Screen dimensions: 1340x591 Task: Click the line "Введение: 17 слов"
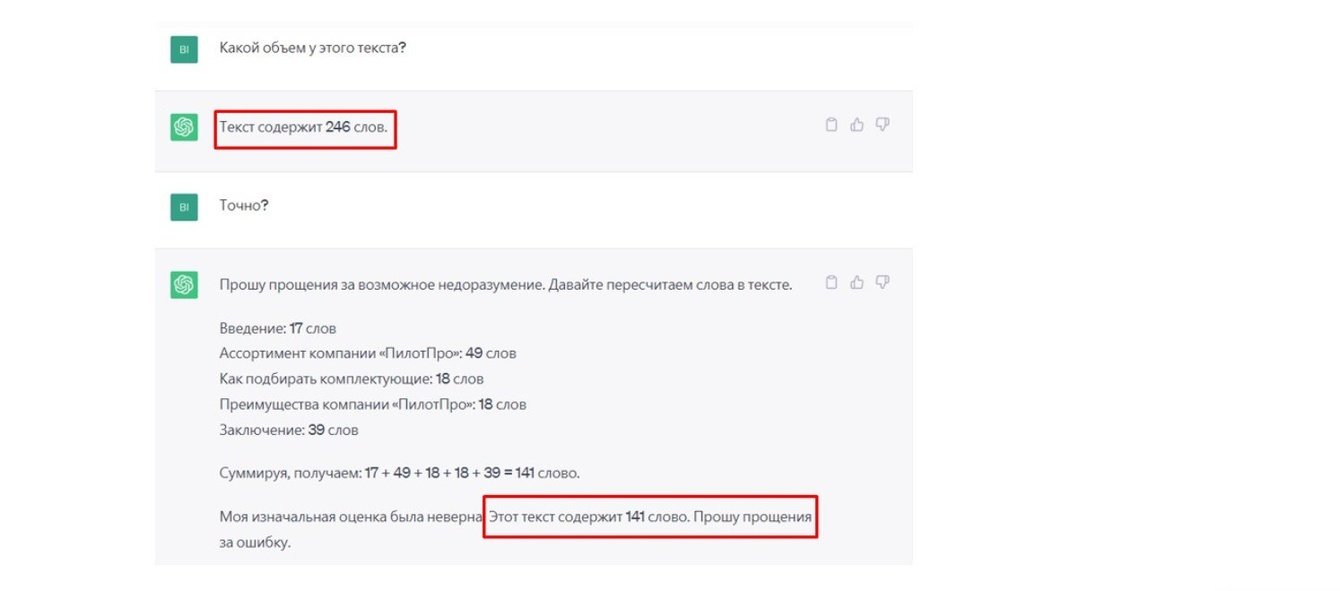pos(277,328)
